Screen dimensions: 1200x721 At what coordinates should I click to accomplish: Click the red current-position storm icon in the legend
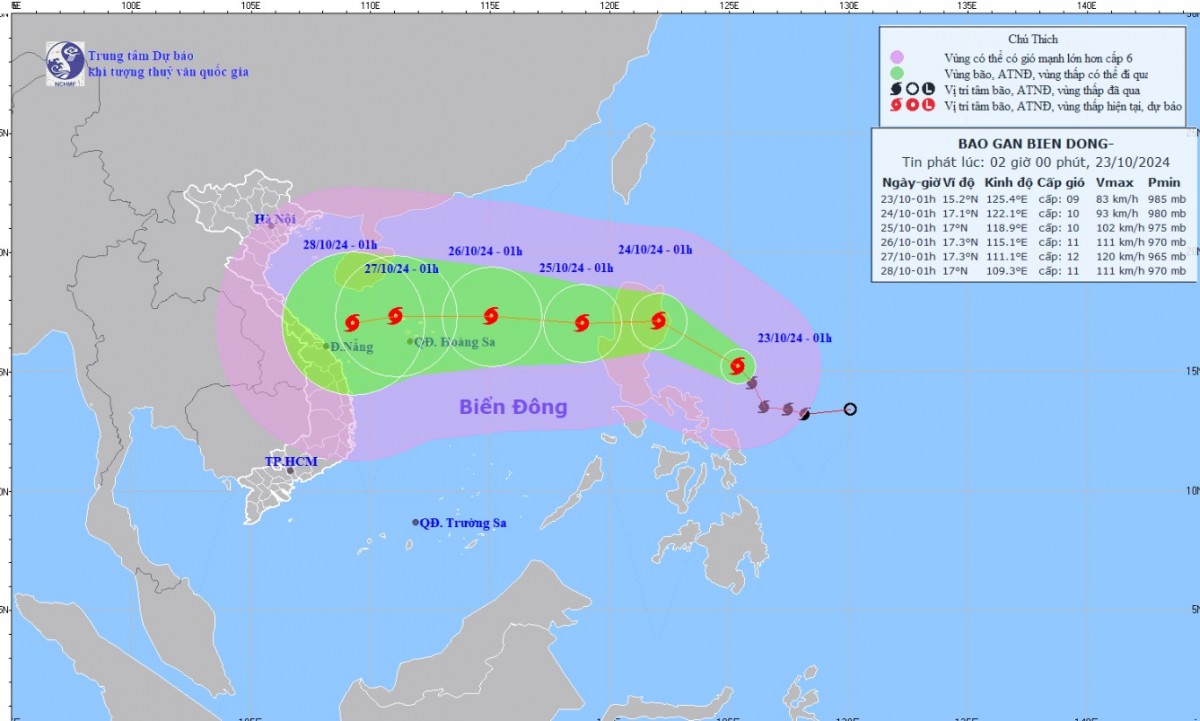tap(898, 106)
